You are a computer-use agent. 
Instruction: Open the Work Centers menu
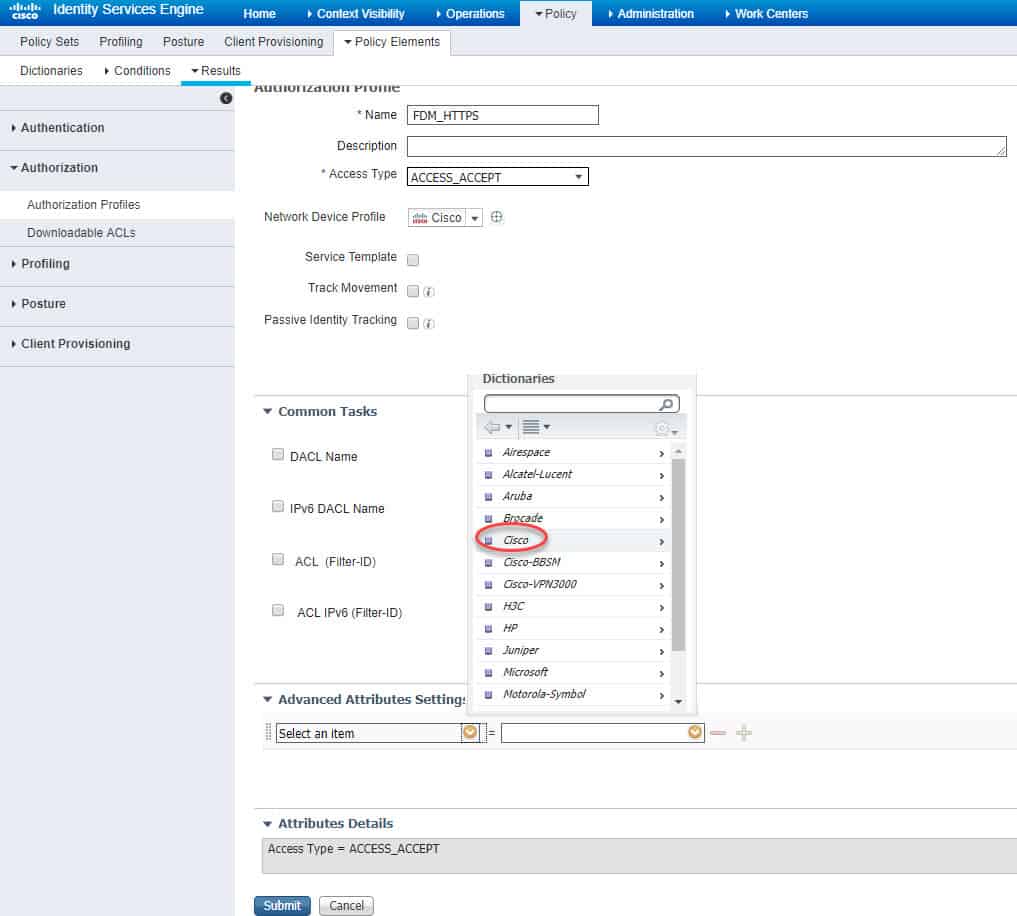767,14
